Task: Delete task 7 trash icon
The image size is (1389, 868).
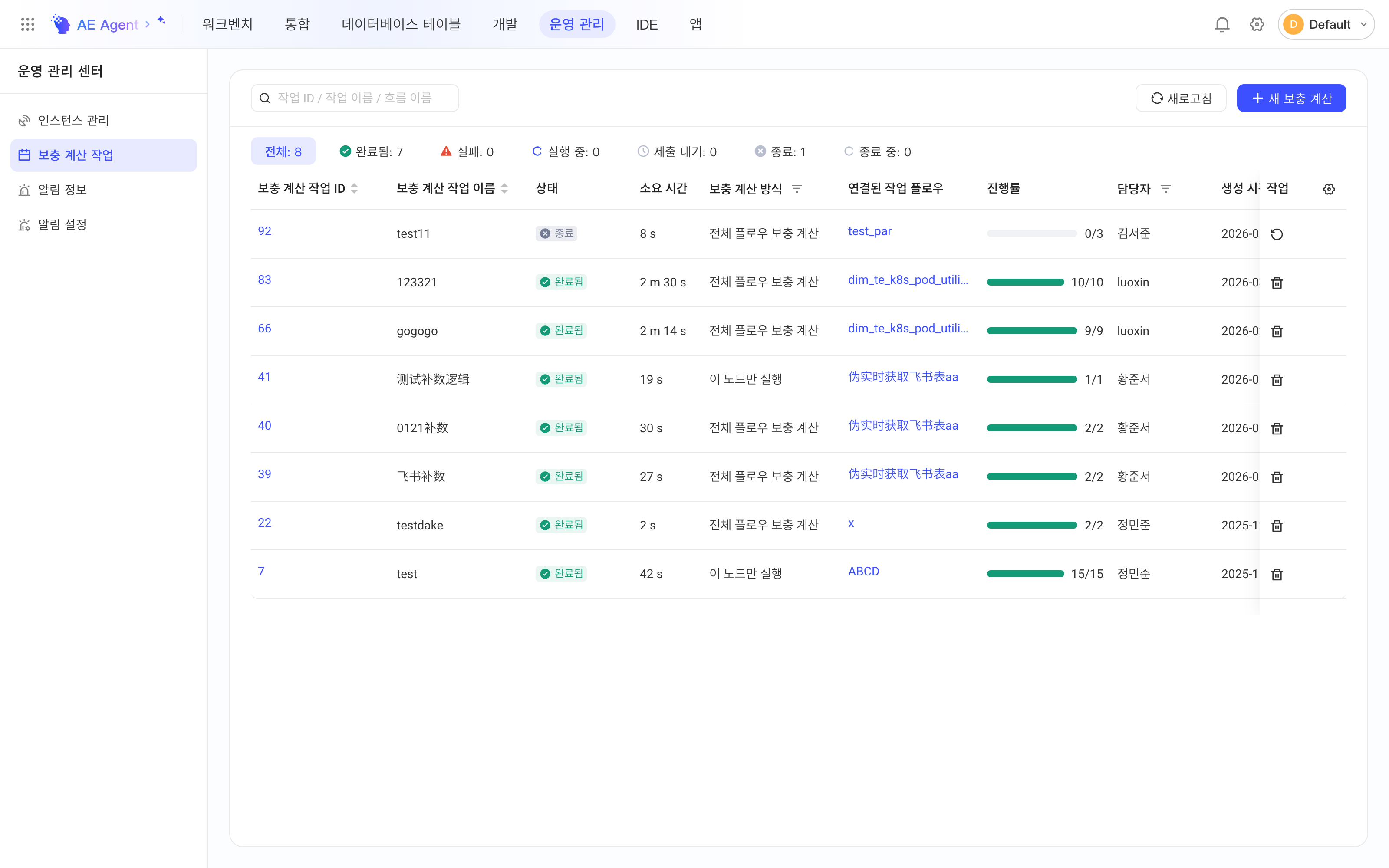Action: point(1277,574)
